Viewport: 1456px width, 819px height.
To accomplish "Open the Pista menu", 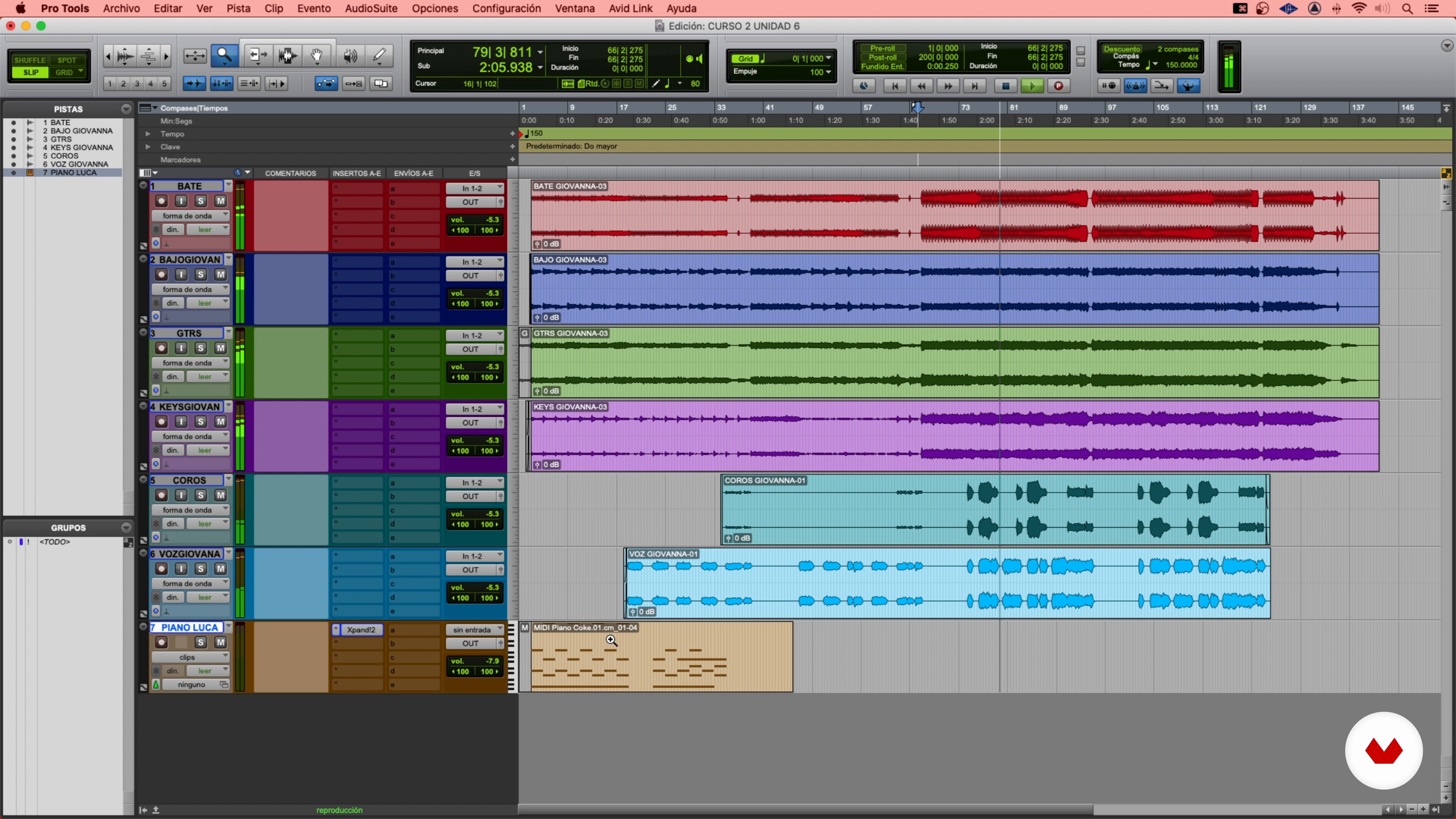I will click(238, 8).
